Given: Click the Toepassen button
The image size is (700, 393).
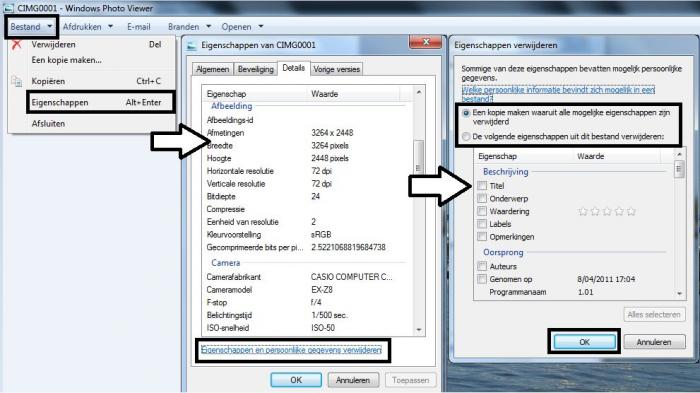Looking at the screenshot, I should click(x=410, y=380).
